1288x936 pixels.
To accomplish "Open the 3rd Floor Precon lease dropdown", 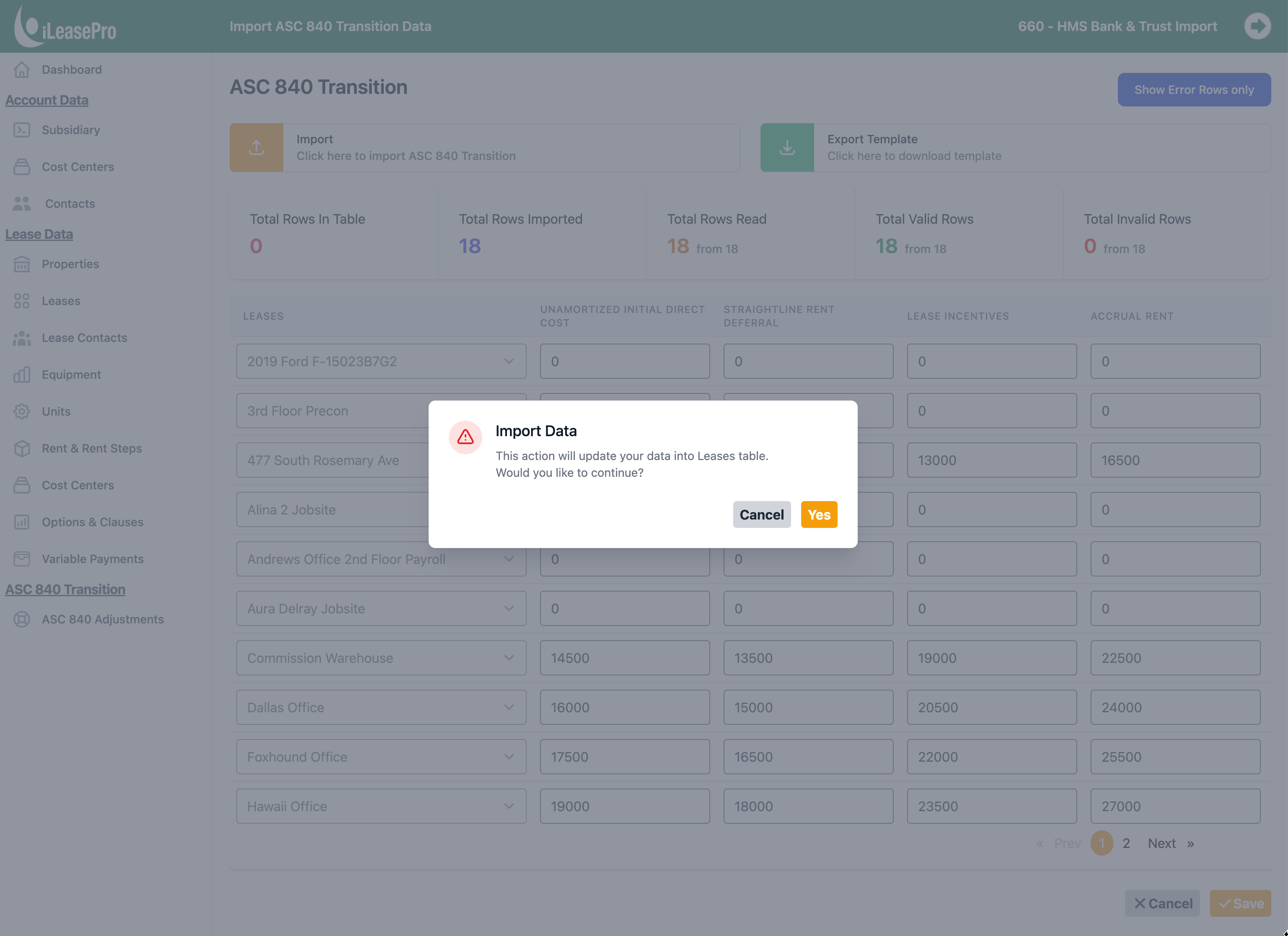I will click(333, 411).
